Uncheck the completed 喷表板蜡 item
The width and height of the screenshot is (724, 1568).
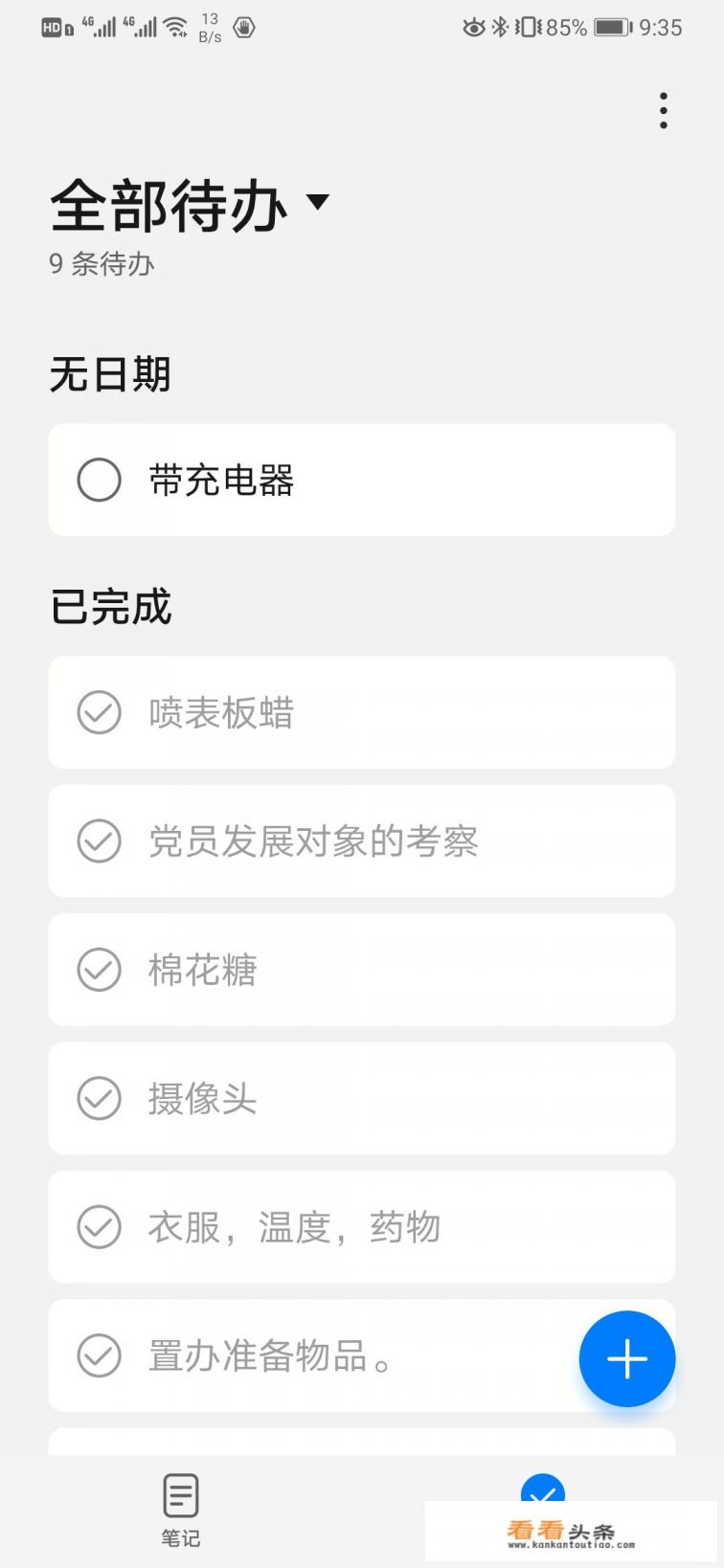tap(99, 712)
